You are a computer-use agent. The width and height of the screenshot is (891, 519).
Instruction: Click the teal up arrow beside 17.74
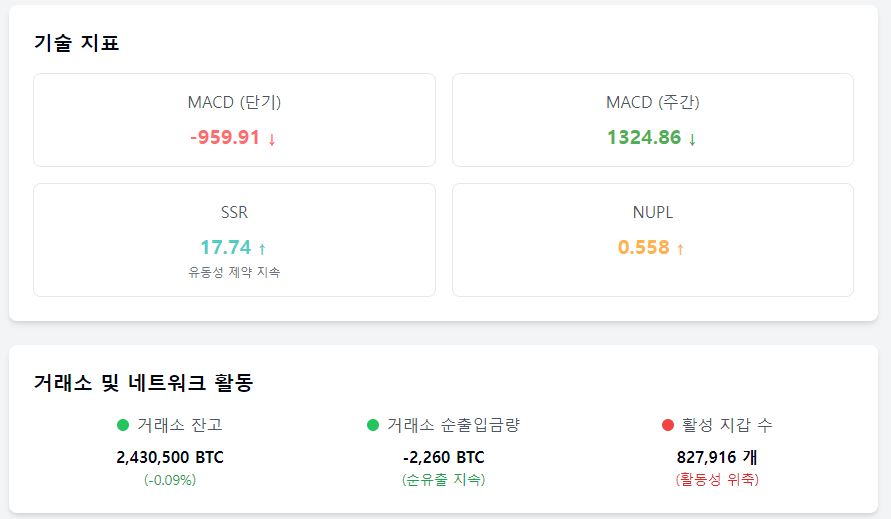[x=262, y=249]
